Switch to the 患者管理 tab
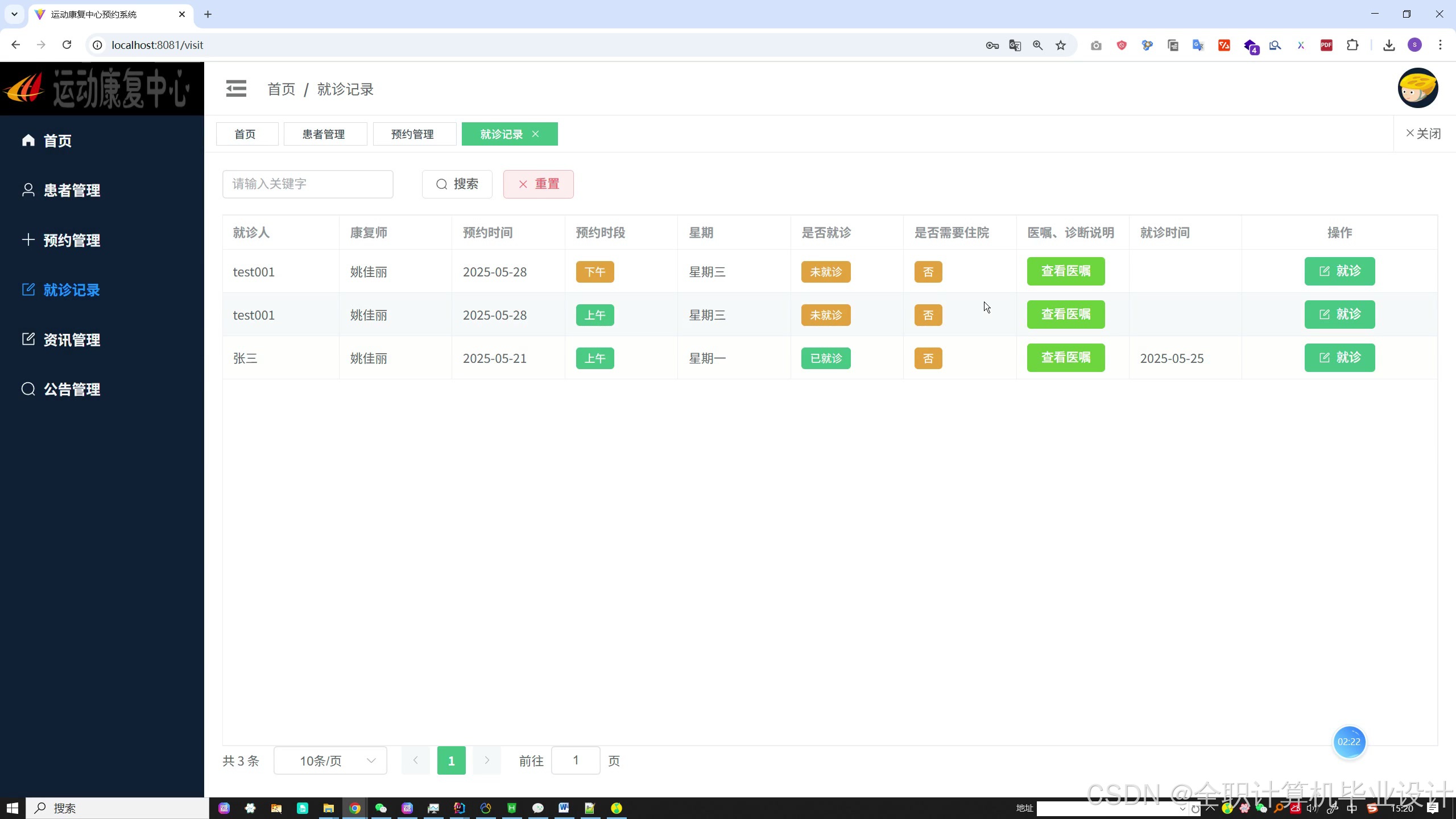 coord(324,134)
